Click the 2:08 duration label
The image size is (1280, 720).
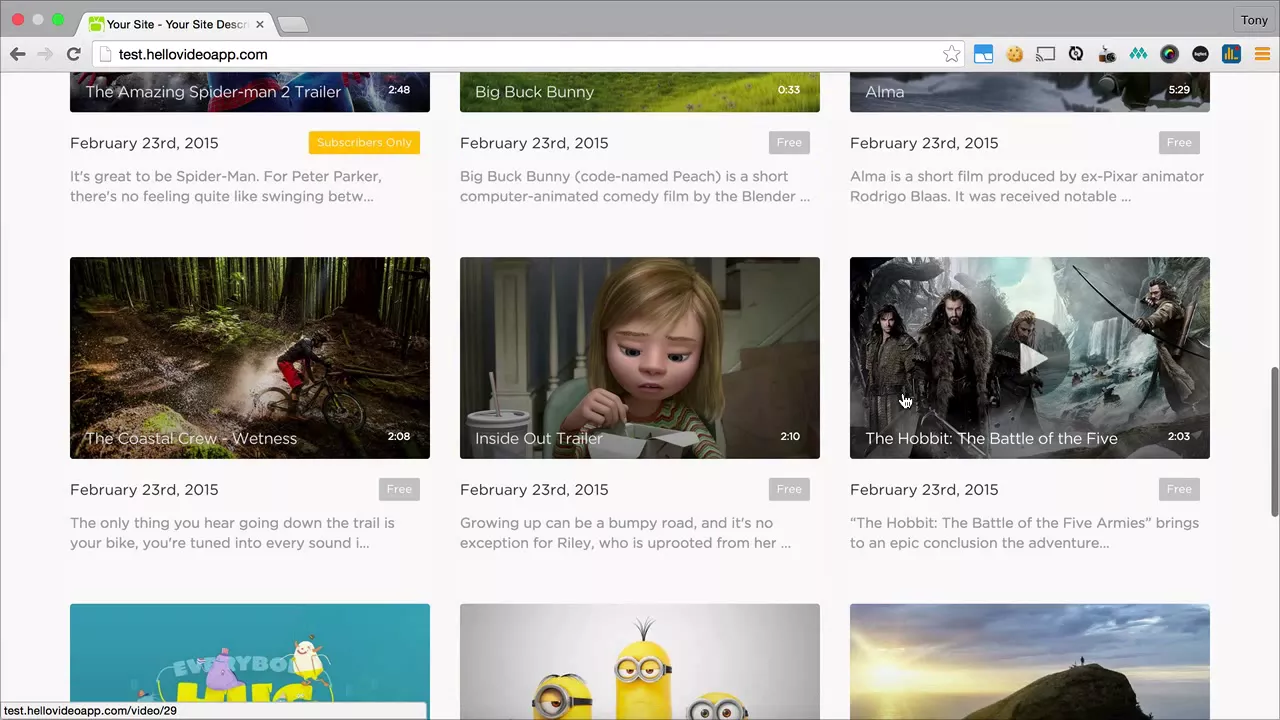point(398,436)
